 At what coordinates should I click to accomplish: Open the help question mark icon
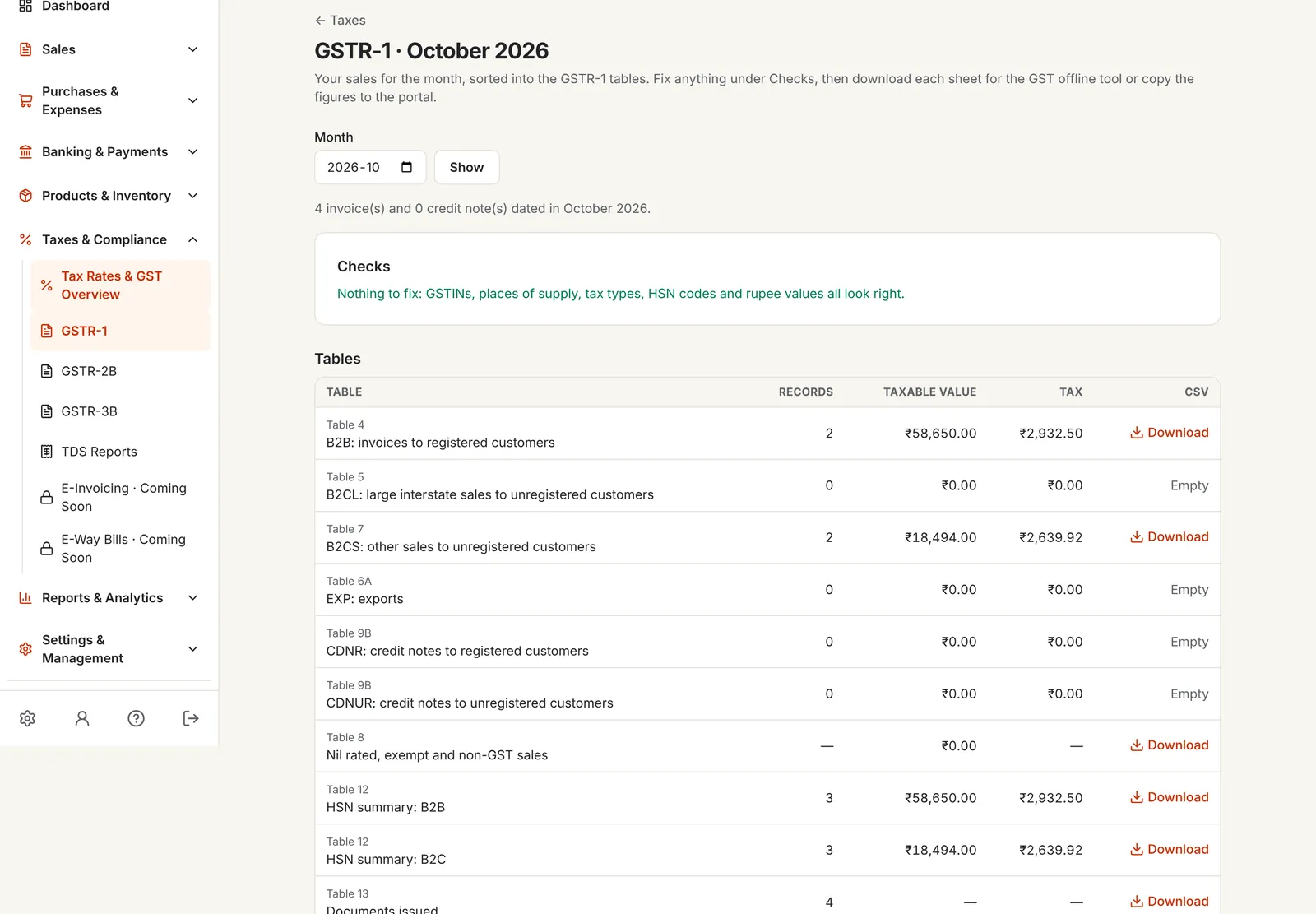click(137, 718)
